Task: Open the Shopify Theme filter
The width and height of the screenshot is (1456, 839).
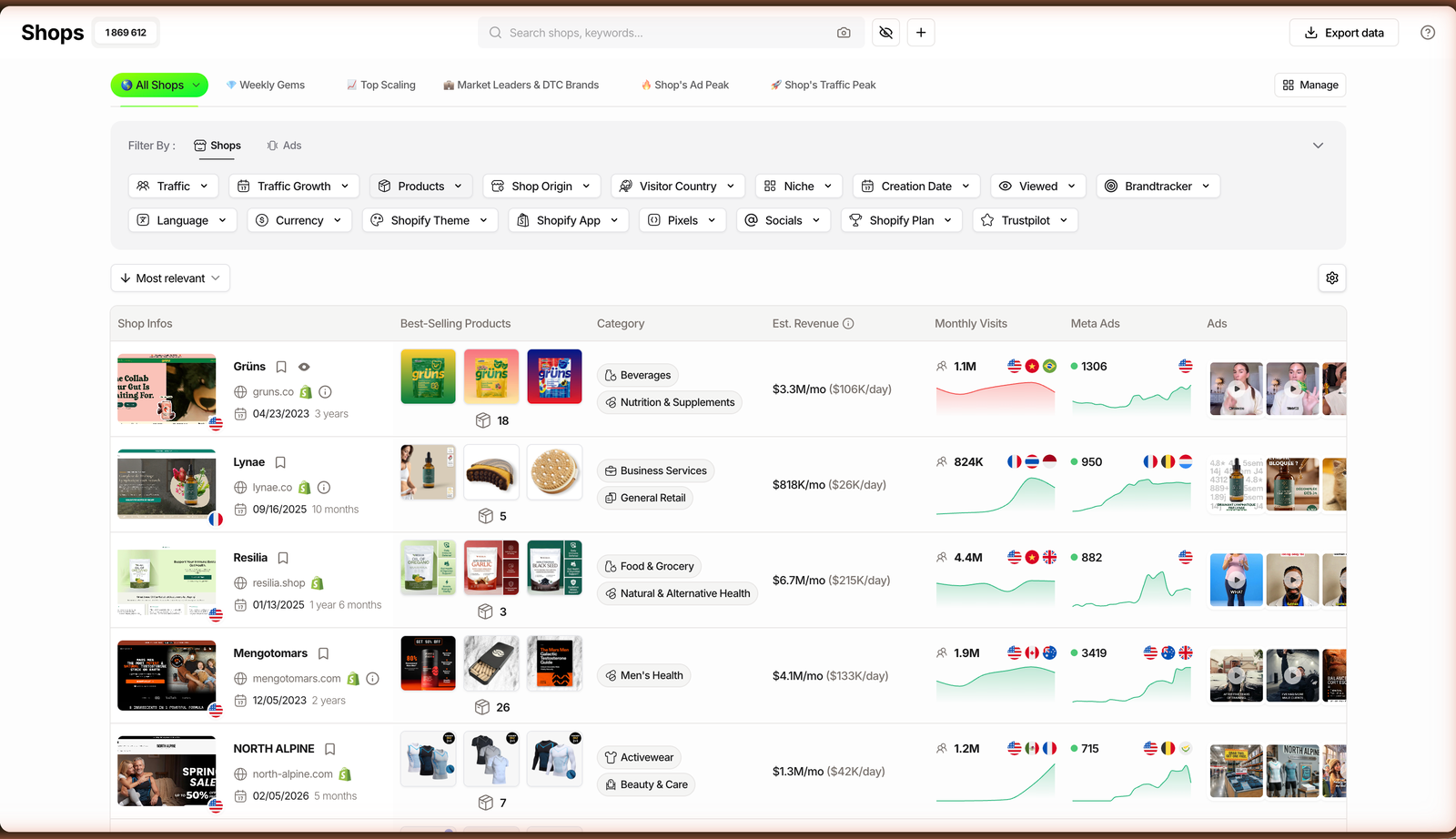Action: click(x=430, y=220)
